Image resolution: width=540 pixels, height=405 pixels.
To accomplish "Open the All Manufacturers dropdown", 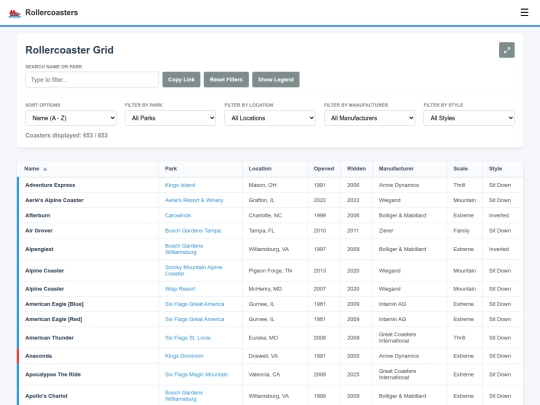I will click(x=370, y=118).
